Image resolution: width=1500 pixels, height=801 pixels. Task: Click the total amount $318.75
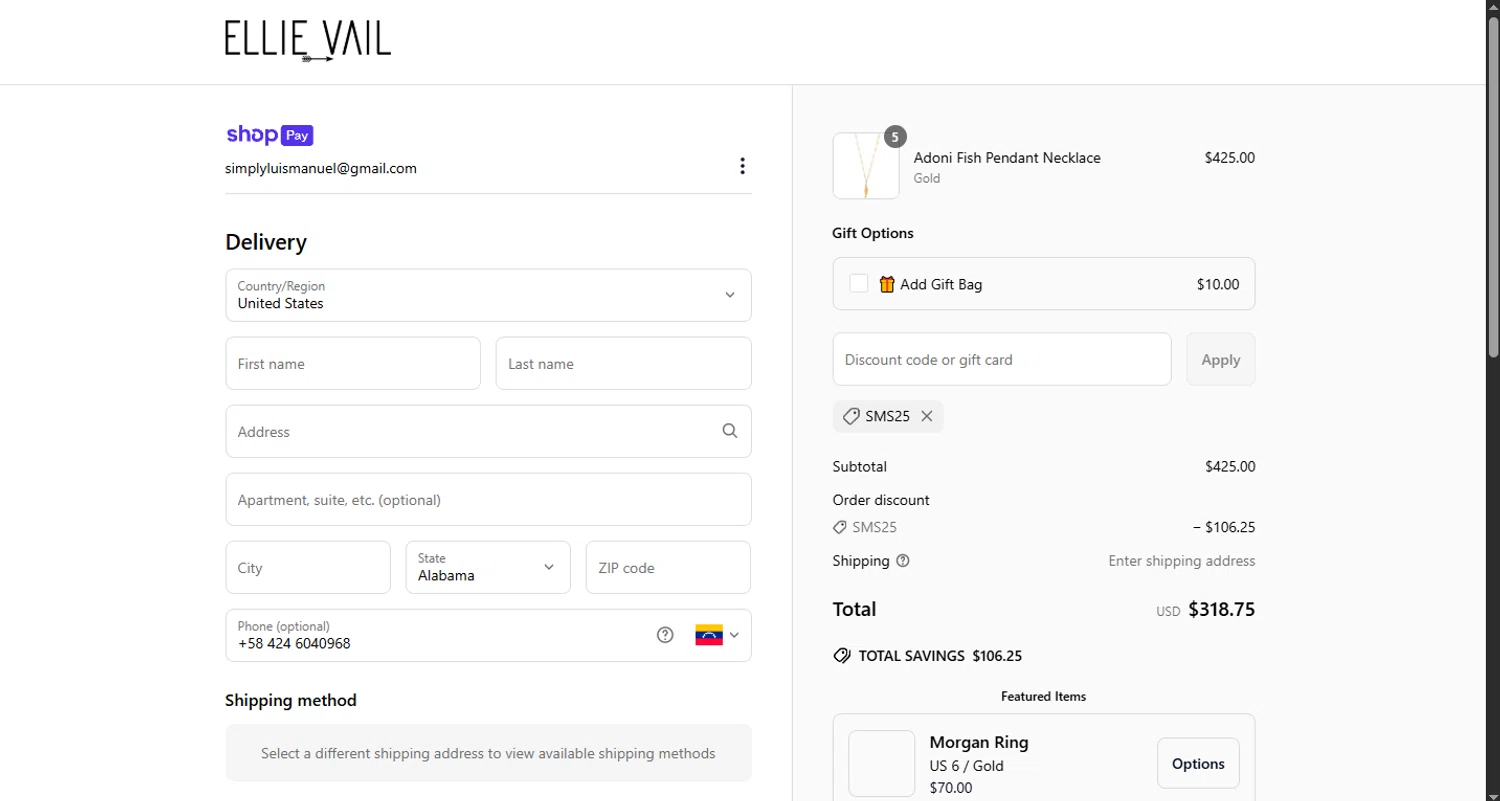pos(1221,609)
